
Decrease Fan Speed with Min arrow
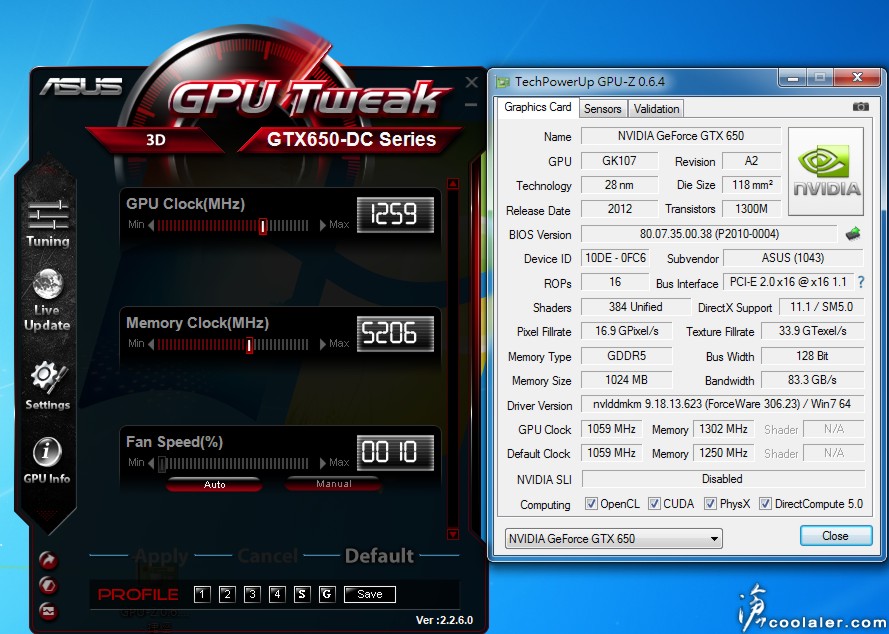pos(151,463)
